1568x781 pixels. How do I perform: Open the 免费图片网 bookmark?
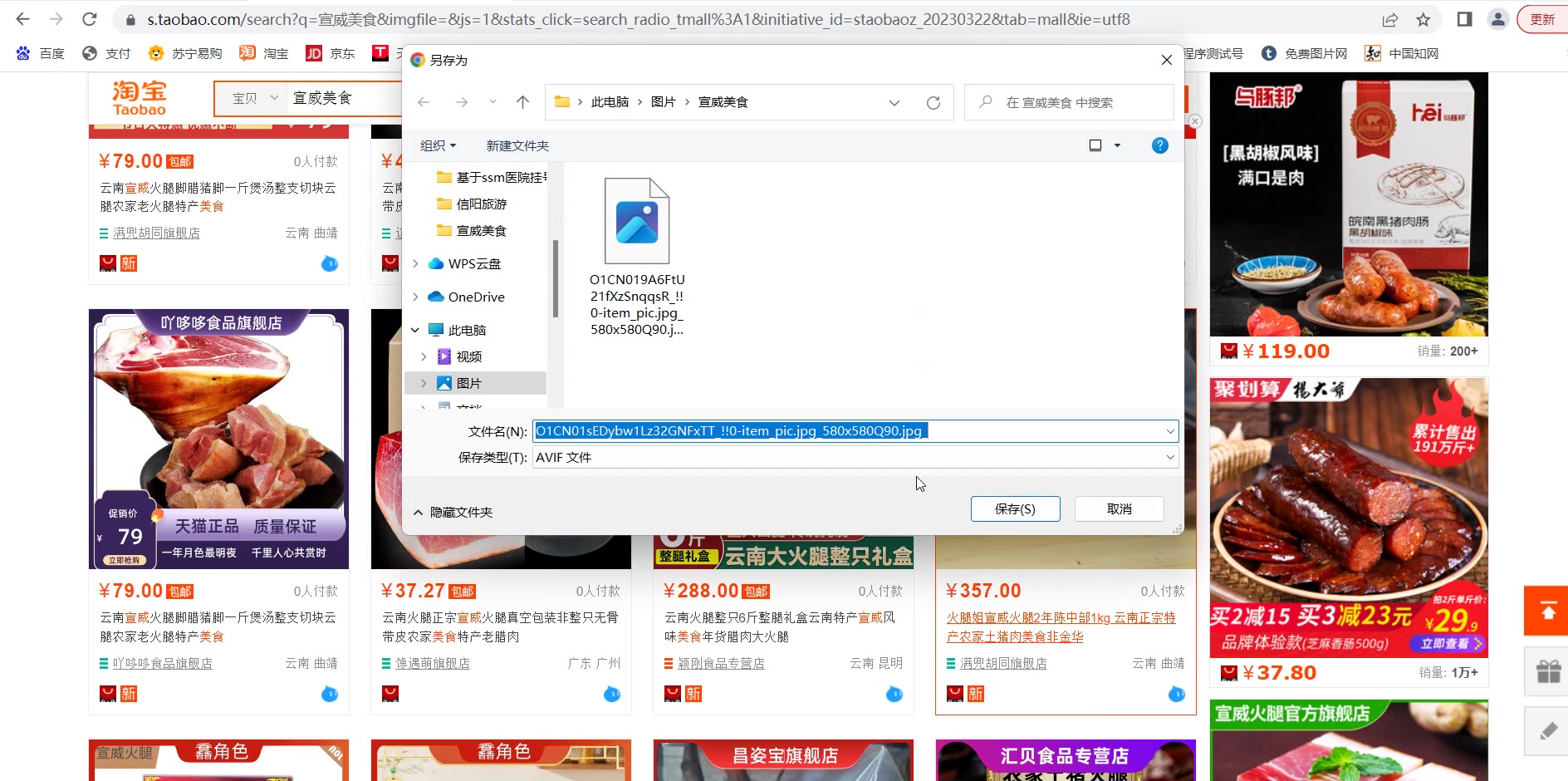pyautogui.click(x=1304, y=53)
